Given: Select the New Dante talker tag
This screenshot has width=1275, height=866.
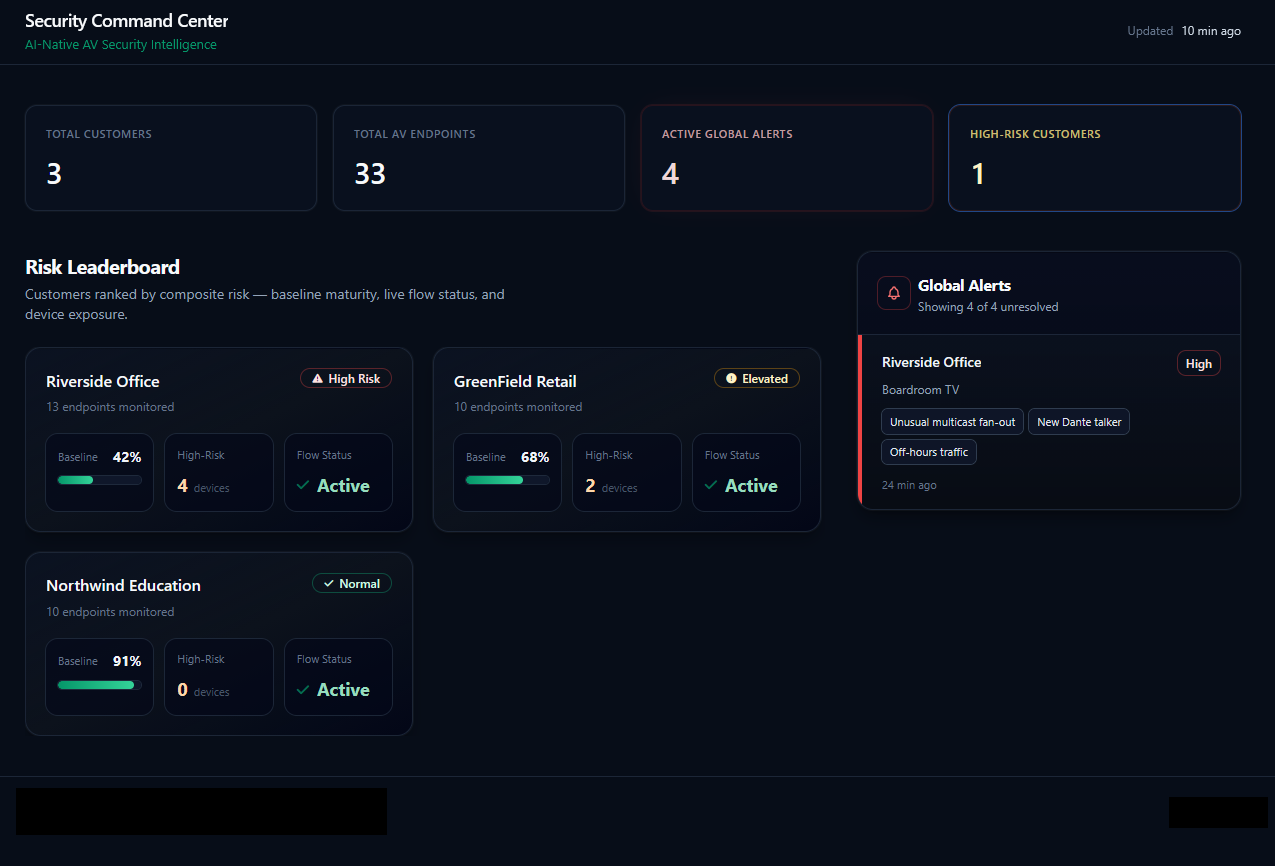Looking at the screenshot, I should tap(1079, 422).
